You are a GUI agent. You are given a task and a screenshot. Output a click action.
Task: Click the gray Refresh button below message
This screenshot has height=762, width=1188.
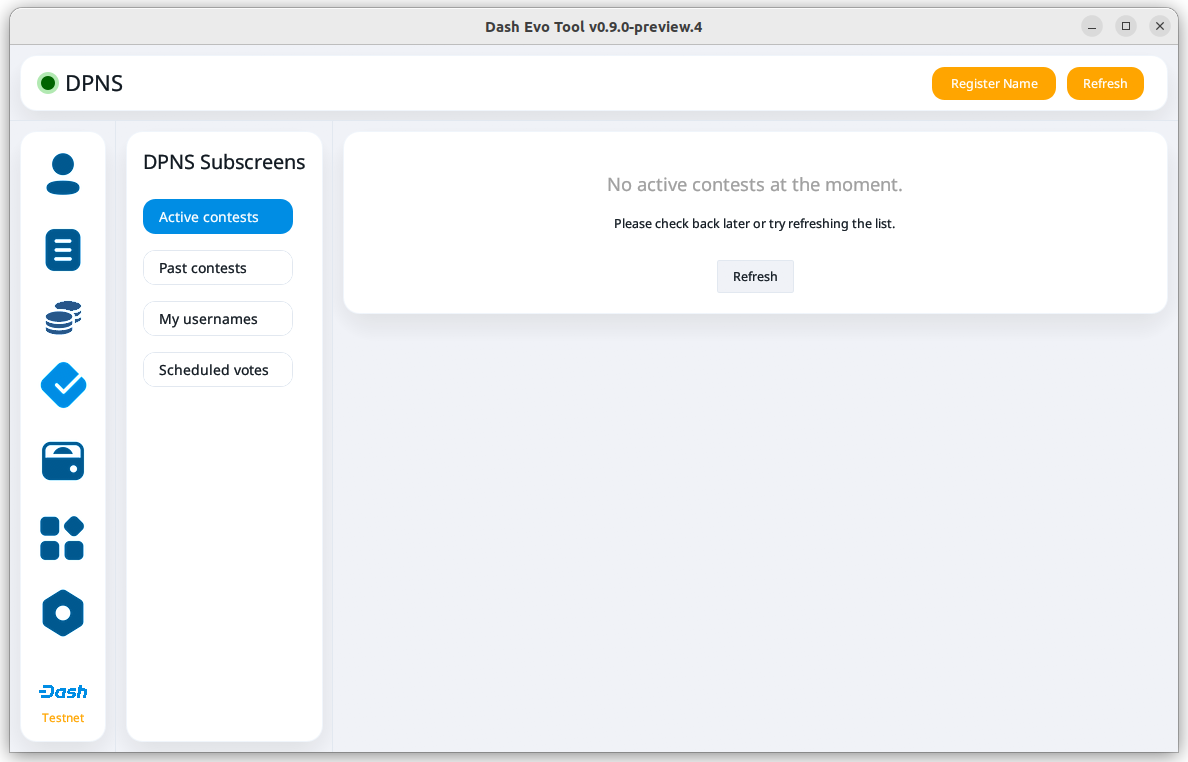(755, 277)
